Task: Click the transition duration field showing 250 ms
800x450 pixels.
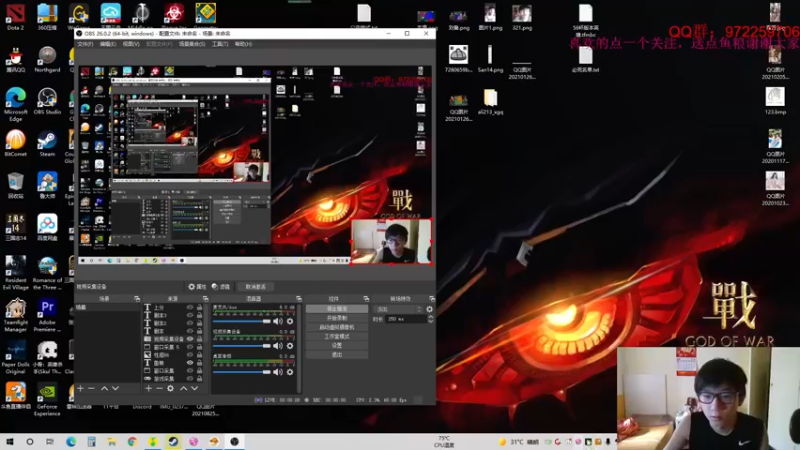Action: tap(406, 319)
